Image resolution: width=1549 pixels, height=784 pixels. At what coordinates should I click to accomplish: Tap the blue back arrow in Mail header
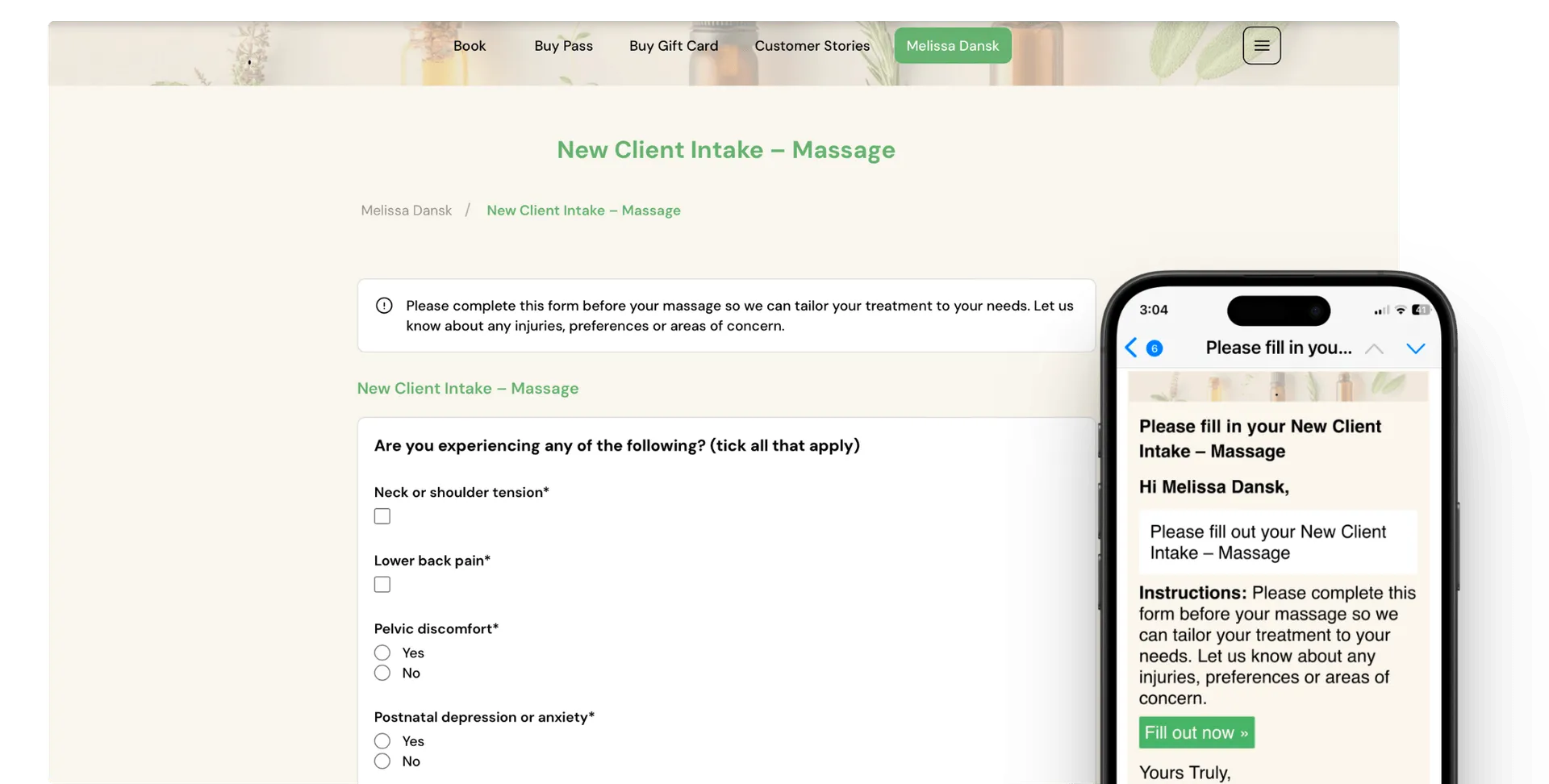click(x=1130, y=348)
